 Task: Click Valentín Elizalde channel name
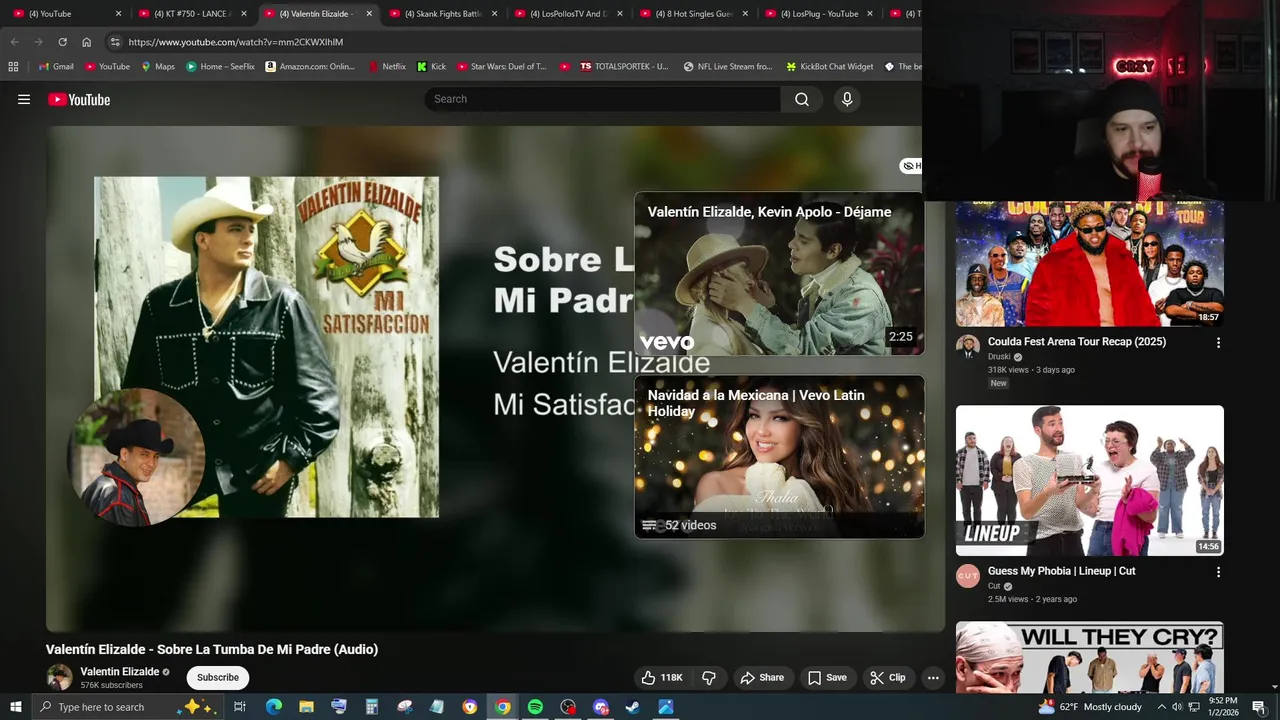click(120, 671)
